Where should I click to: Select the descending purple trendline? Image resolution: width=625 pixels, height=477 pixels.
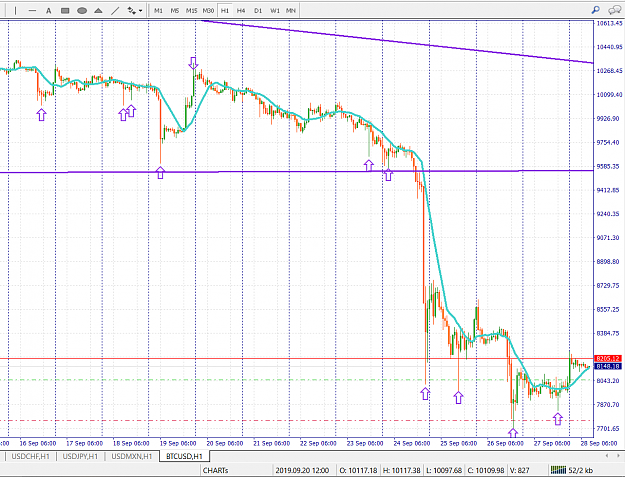point(399,42)
